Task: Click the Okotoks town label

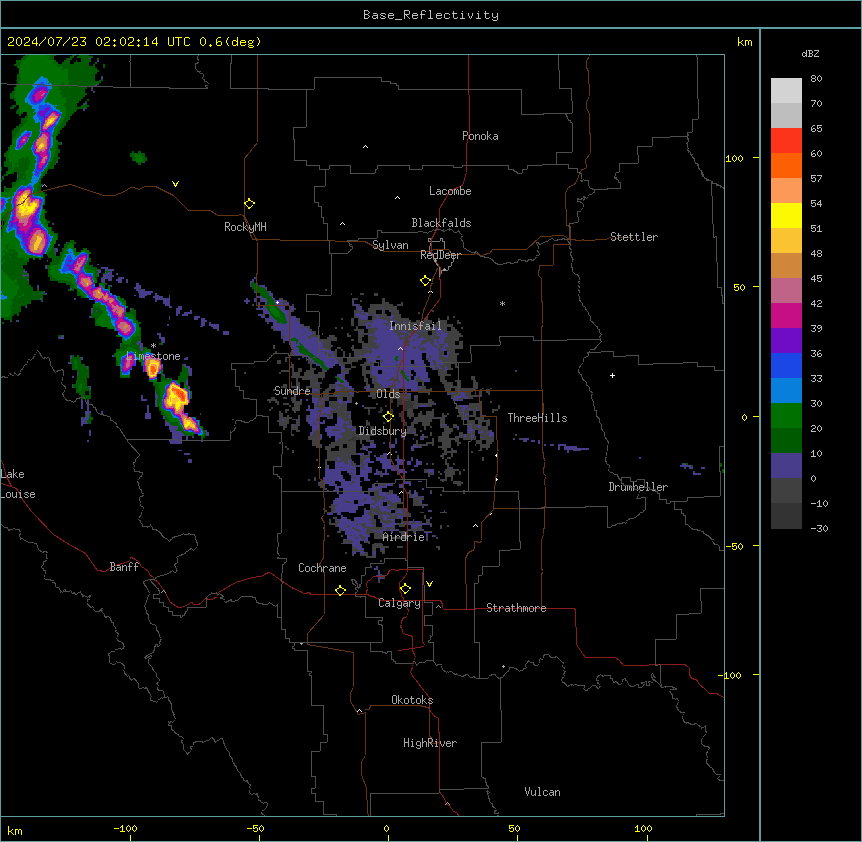Action: [x=412, y=700]
